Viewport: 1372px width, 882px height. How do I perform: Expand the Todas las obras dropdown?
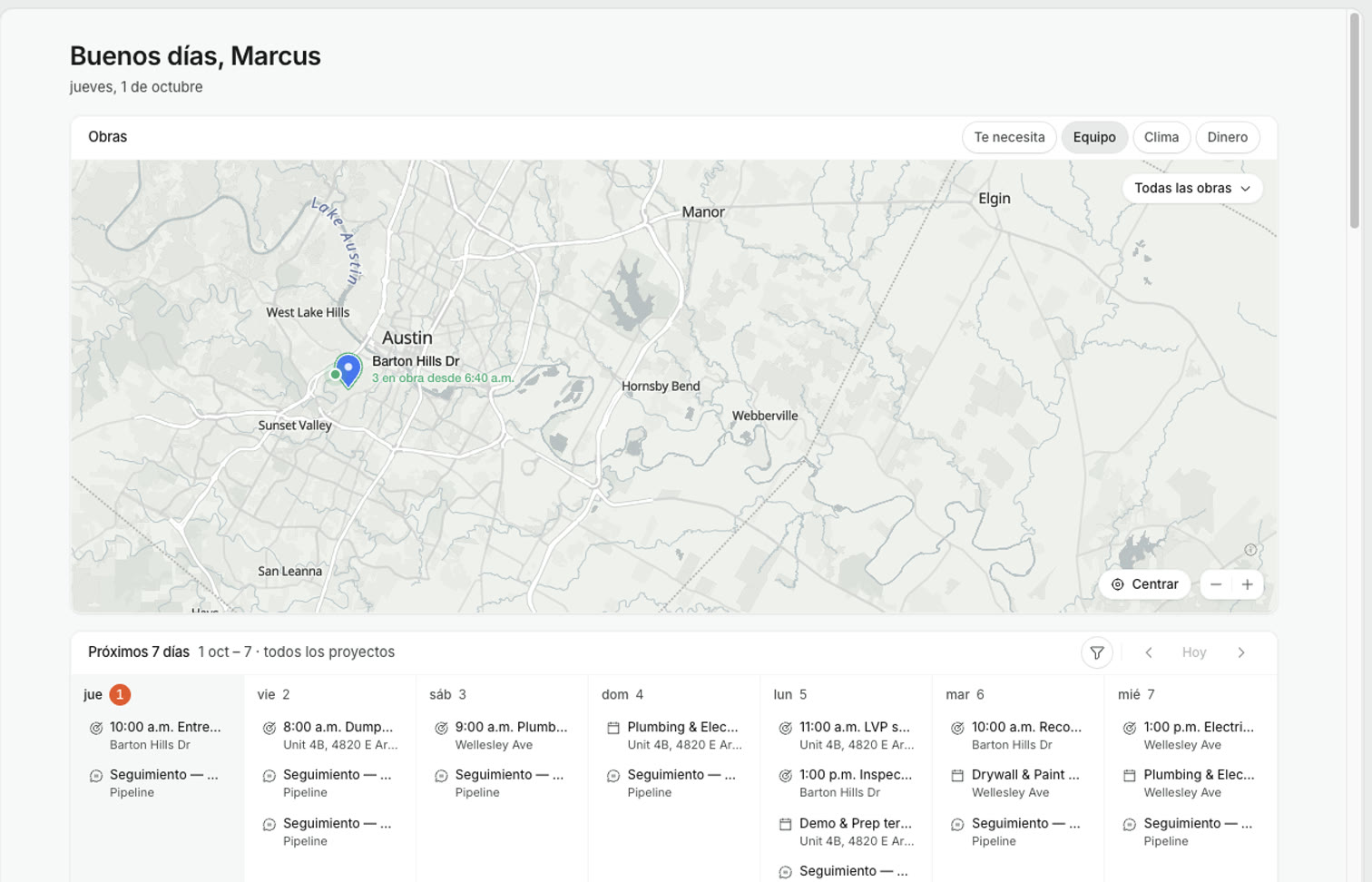click(x=1192, y=188)
